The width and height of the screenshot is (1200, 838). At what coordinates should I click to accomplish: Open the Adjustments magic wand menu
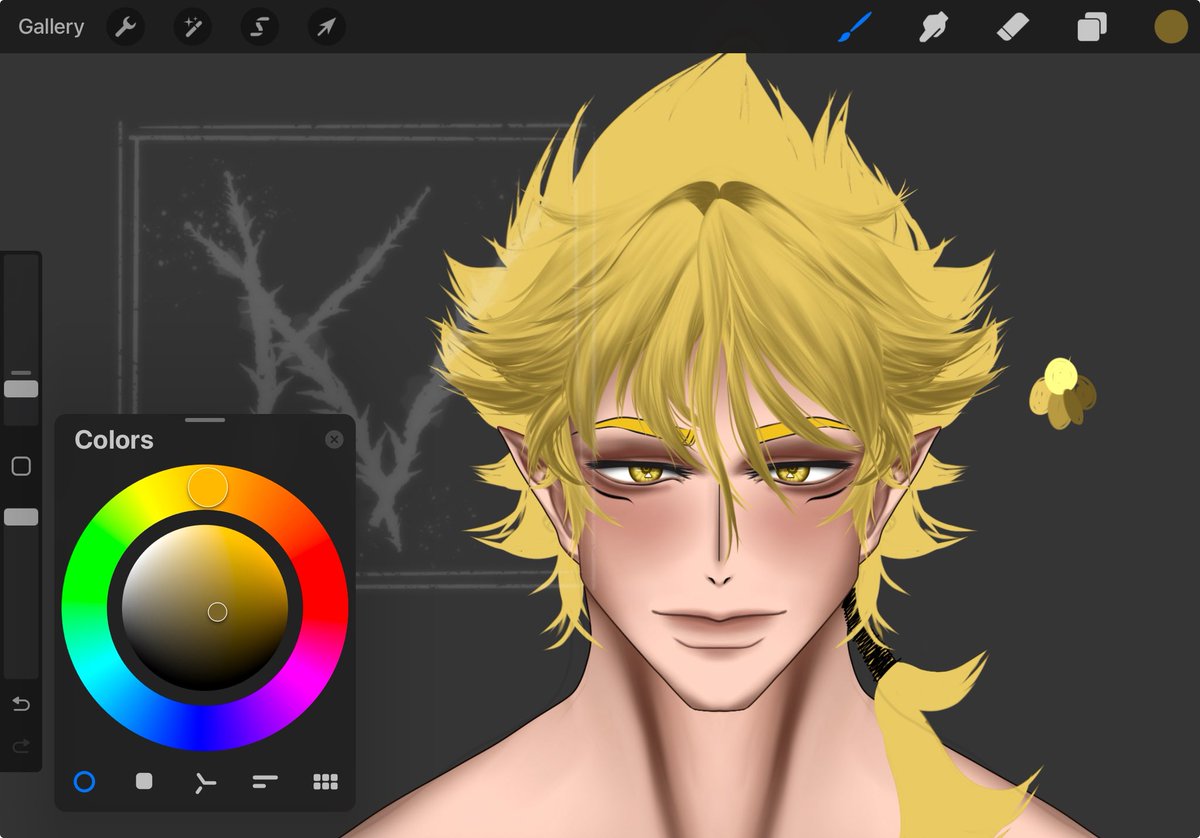pyautogui.click(x=192, y=27)
